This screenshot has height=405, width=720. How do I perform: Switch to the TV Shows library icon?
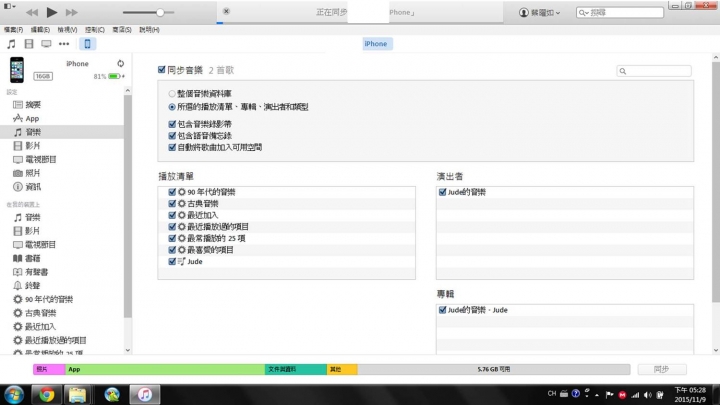[x=46, y=44]
